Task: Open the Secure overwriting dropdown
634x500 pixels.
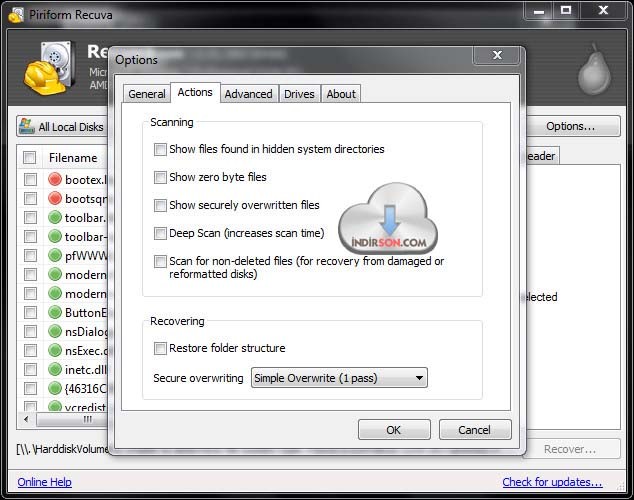Action: tap(339, 378)
